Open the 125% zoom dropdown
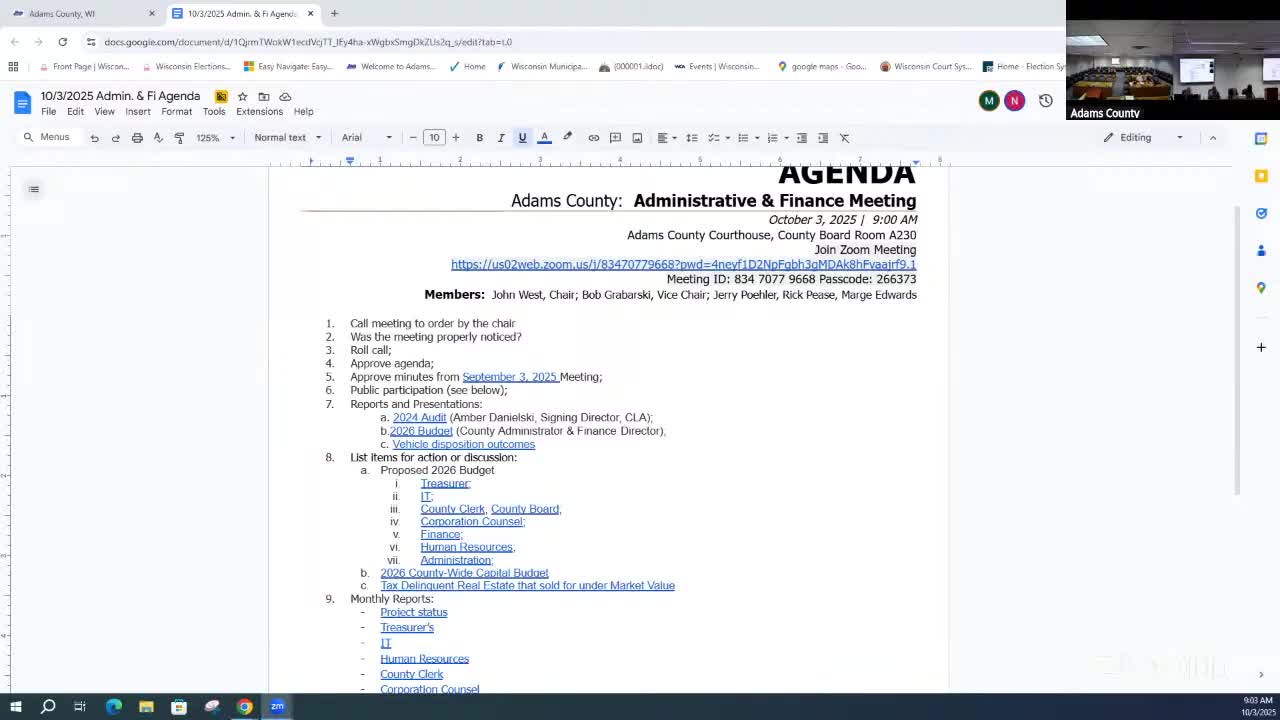Image resolution: width=1280 pixels, height=720 pixels. coord(215,138)
